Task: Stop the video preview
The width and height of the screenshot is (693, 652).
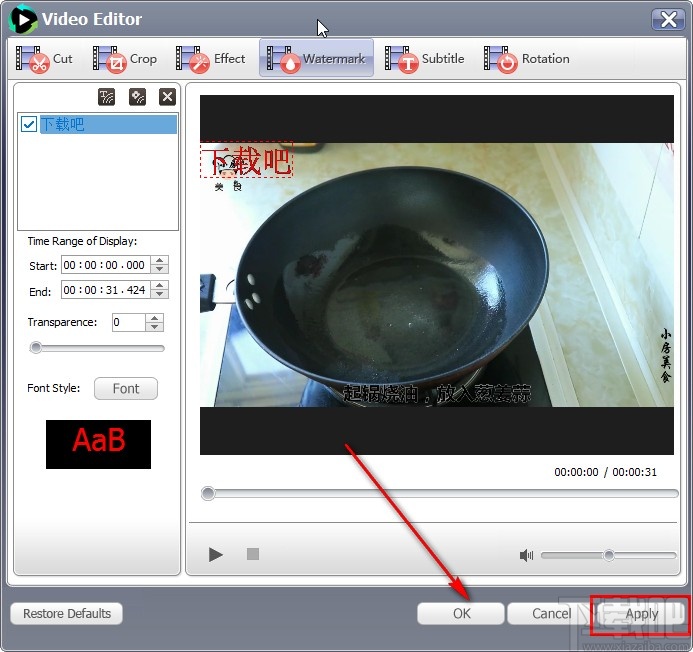Action: [x=253, y=554]
